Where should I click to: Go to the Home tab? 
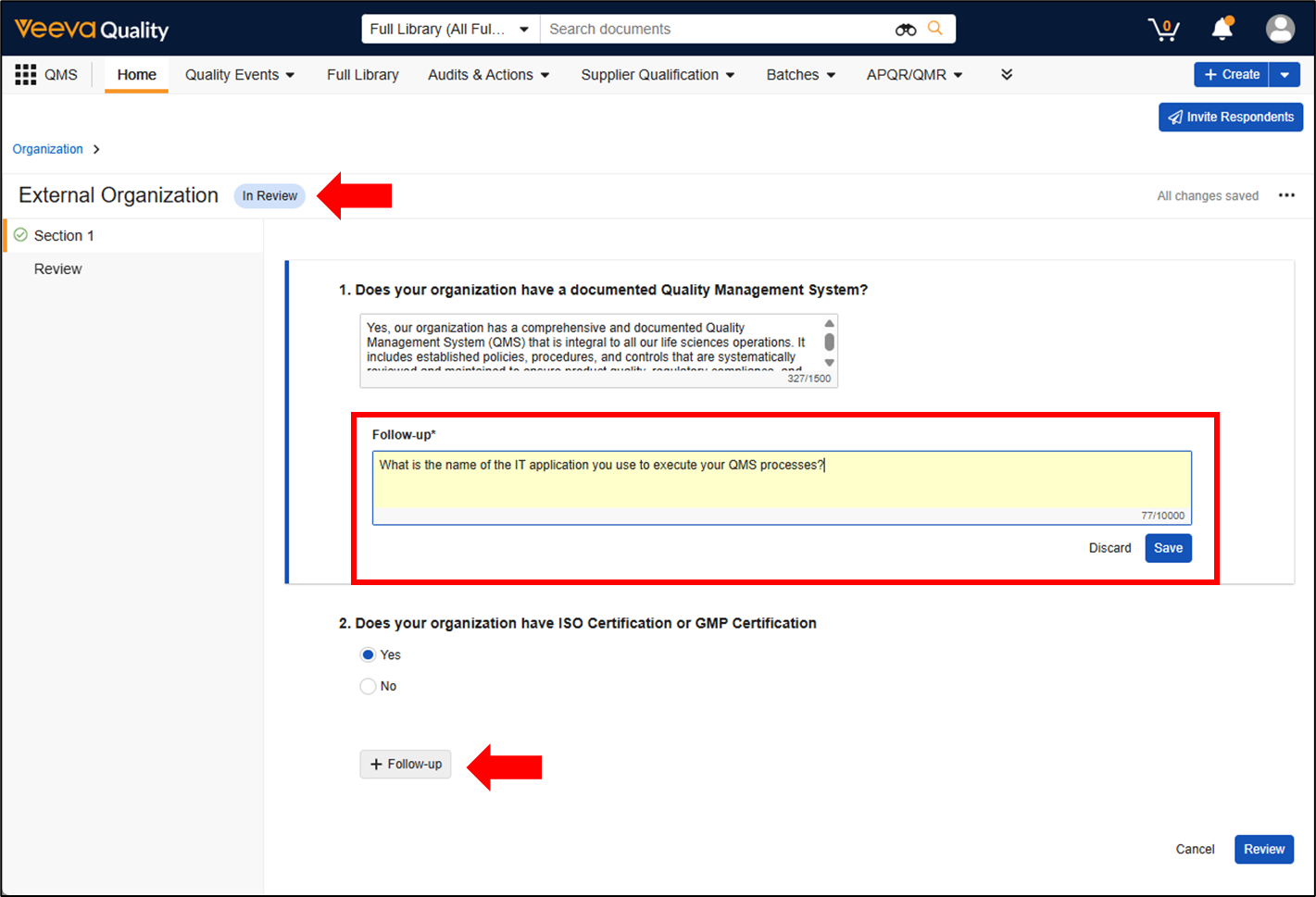(x=136, y=75)
